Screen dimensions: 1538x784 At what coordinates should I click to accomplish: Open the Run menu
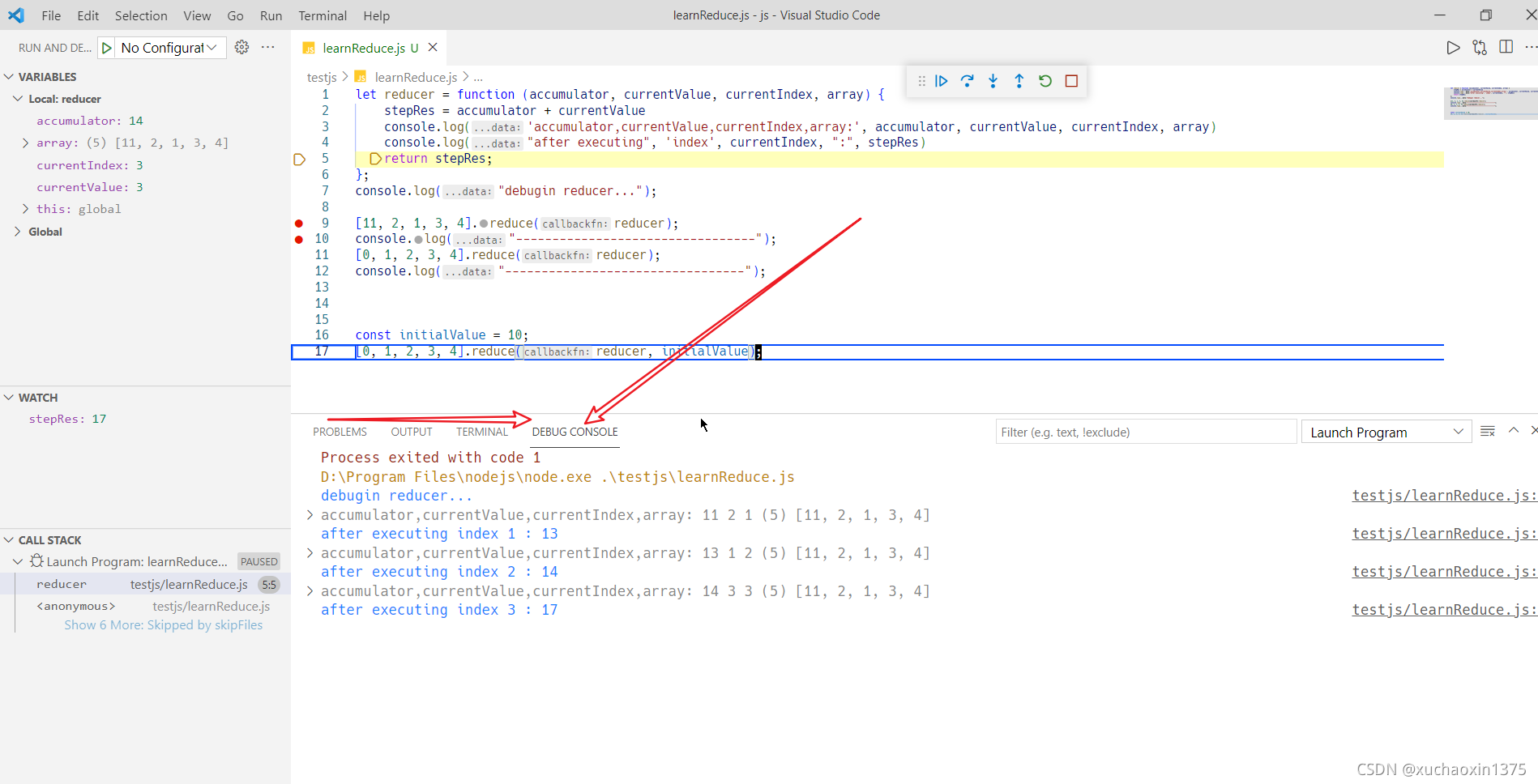click(x=271, y=15)
